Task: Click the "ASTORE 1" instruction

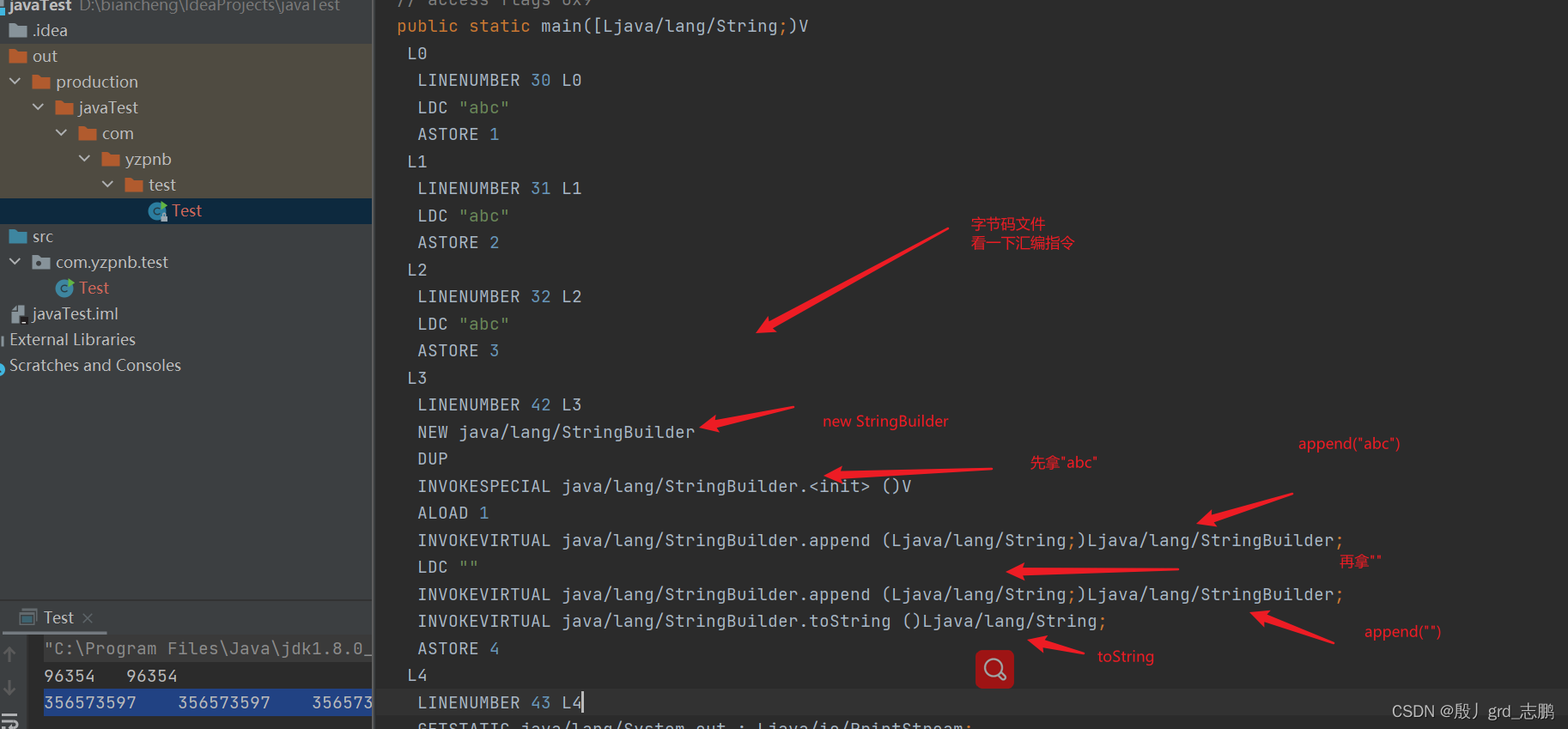Action: point(459,135)
